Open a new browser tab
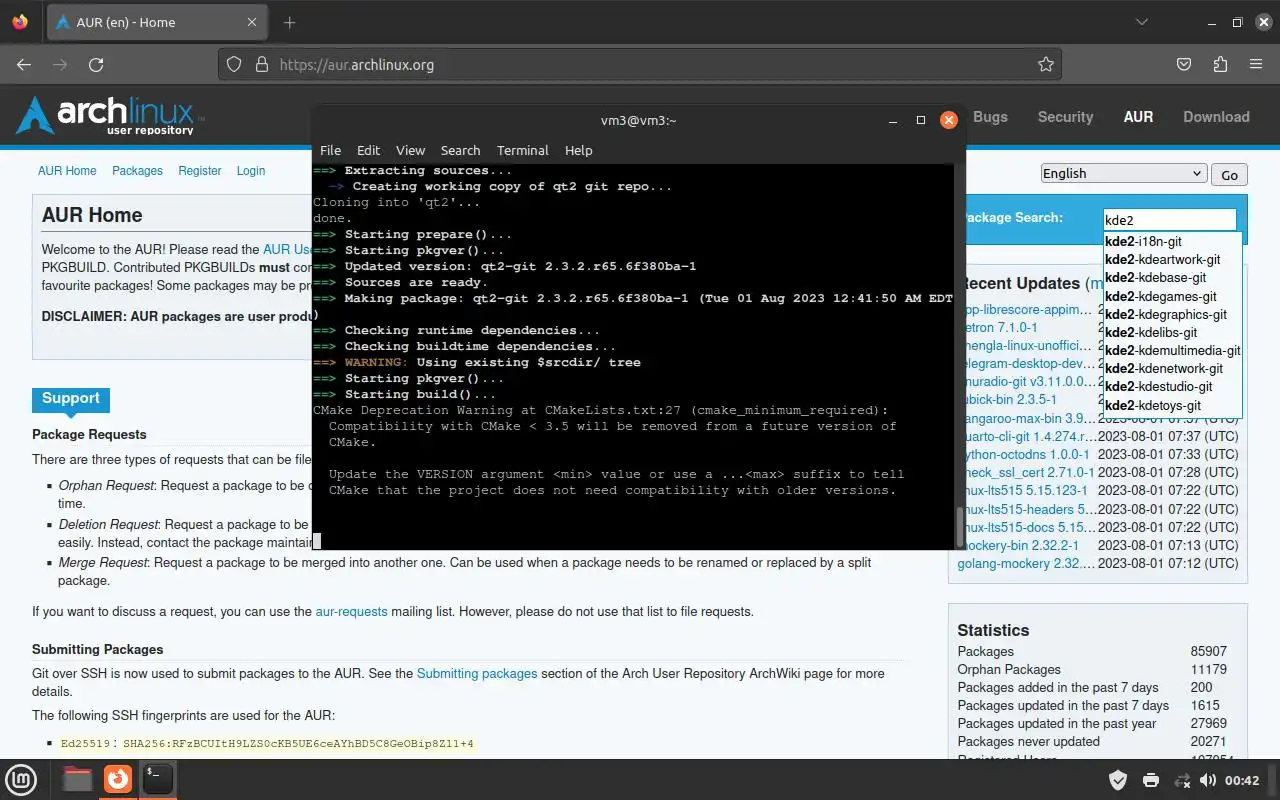Screen dimensions: 1280x800 coord(289,22)
